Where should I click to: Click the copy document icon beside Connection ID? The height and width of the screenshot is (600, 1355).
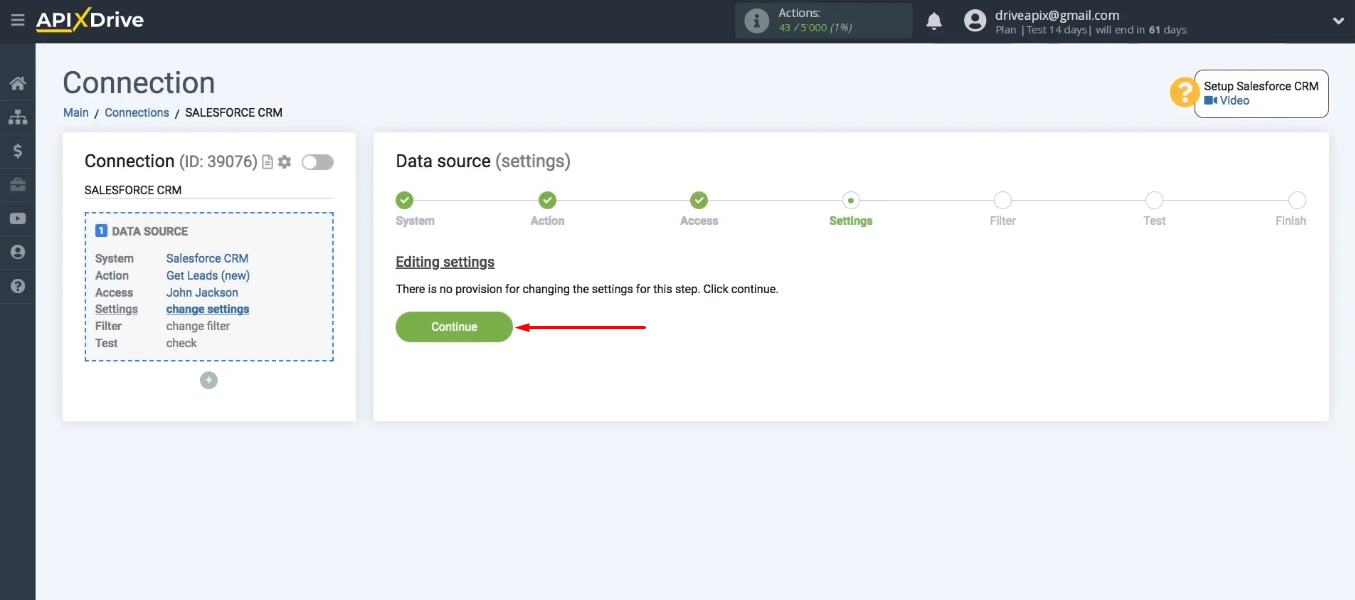pyautogui.click(x=266, y=161)
